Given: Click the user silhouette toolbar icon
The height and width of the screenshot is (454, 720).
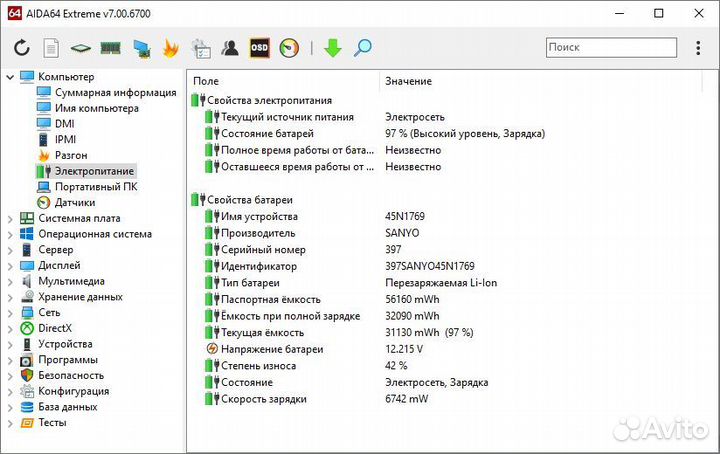Looking at the screenshot, I should (x=230, y=48).
